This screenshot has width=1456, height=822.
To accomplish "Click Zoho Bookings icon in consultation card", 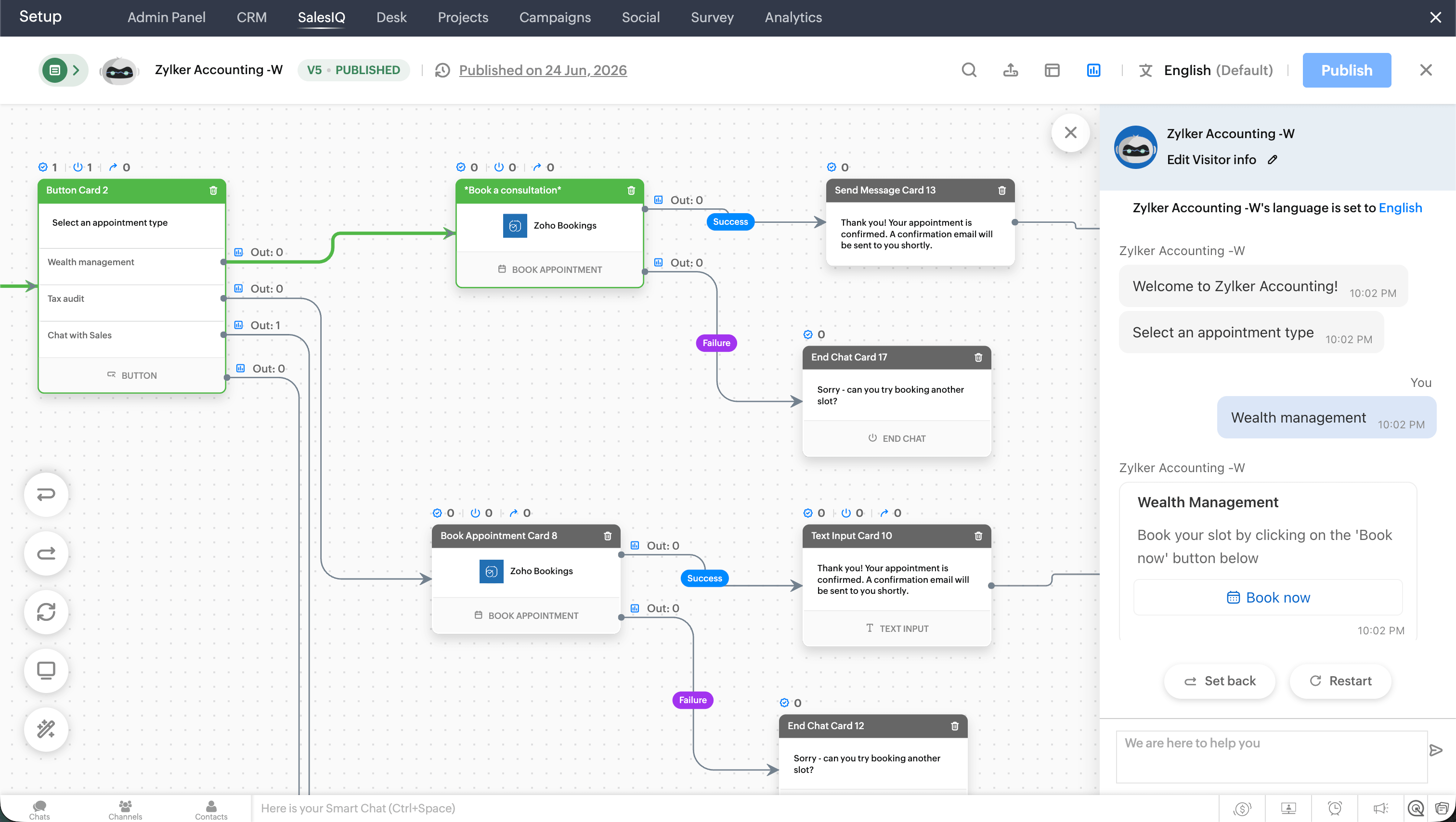I will (514, 225).
